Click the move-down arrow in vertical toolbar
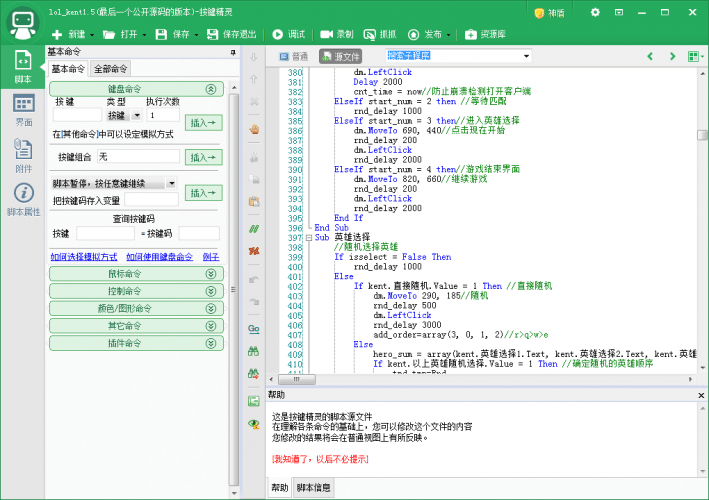The width and height of the screenshot is (709, 500). [254, 57]
